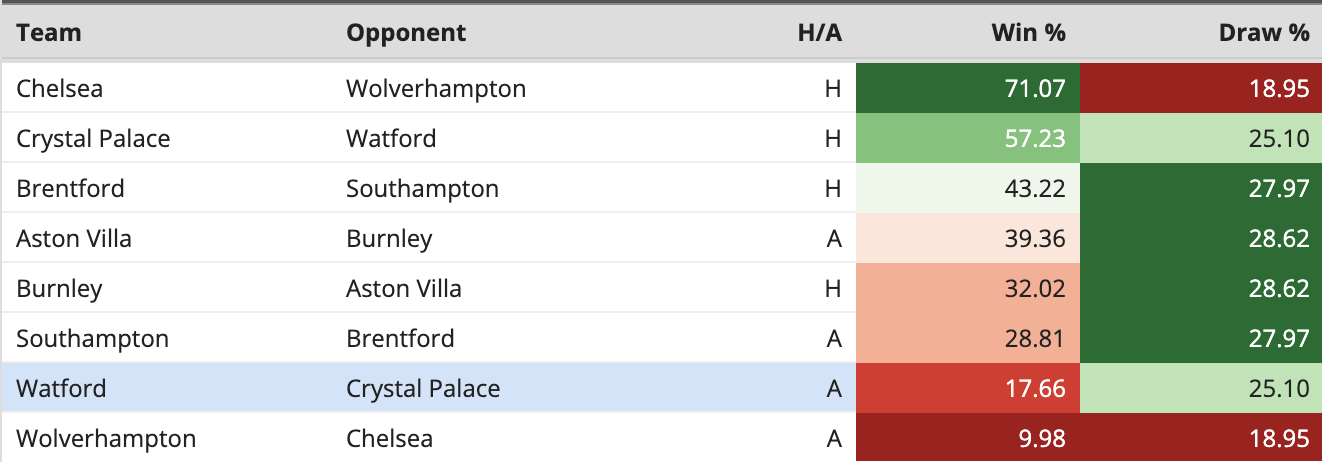Select the Brentford team cell
The height and width of the screenshot is (462, 1322).
click(71, 188)
